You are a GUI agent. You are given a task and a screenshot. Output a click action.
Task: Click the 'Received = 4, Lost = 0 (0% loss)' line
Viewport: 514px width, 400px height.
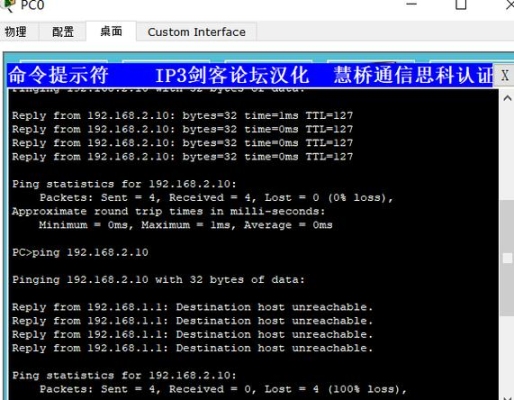(x=216, y=198)
